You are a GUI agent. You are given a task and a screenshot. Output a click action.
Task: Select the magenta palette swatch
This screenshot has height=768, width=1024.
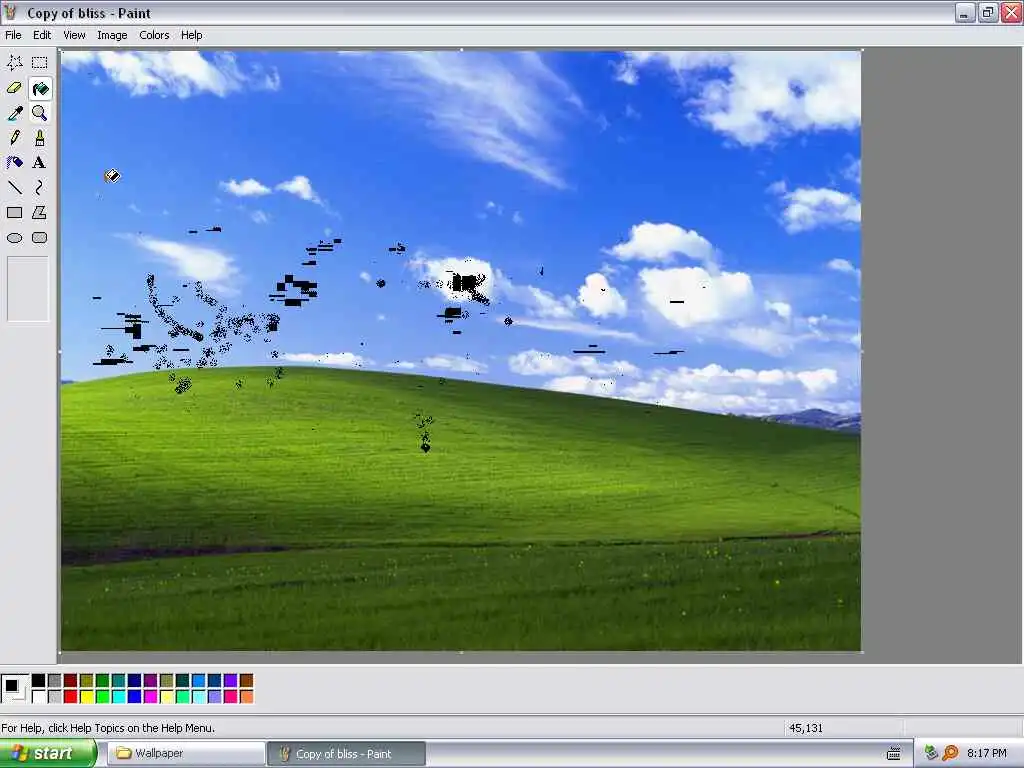(x=150, y=697)
